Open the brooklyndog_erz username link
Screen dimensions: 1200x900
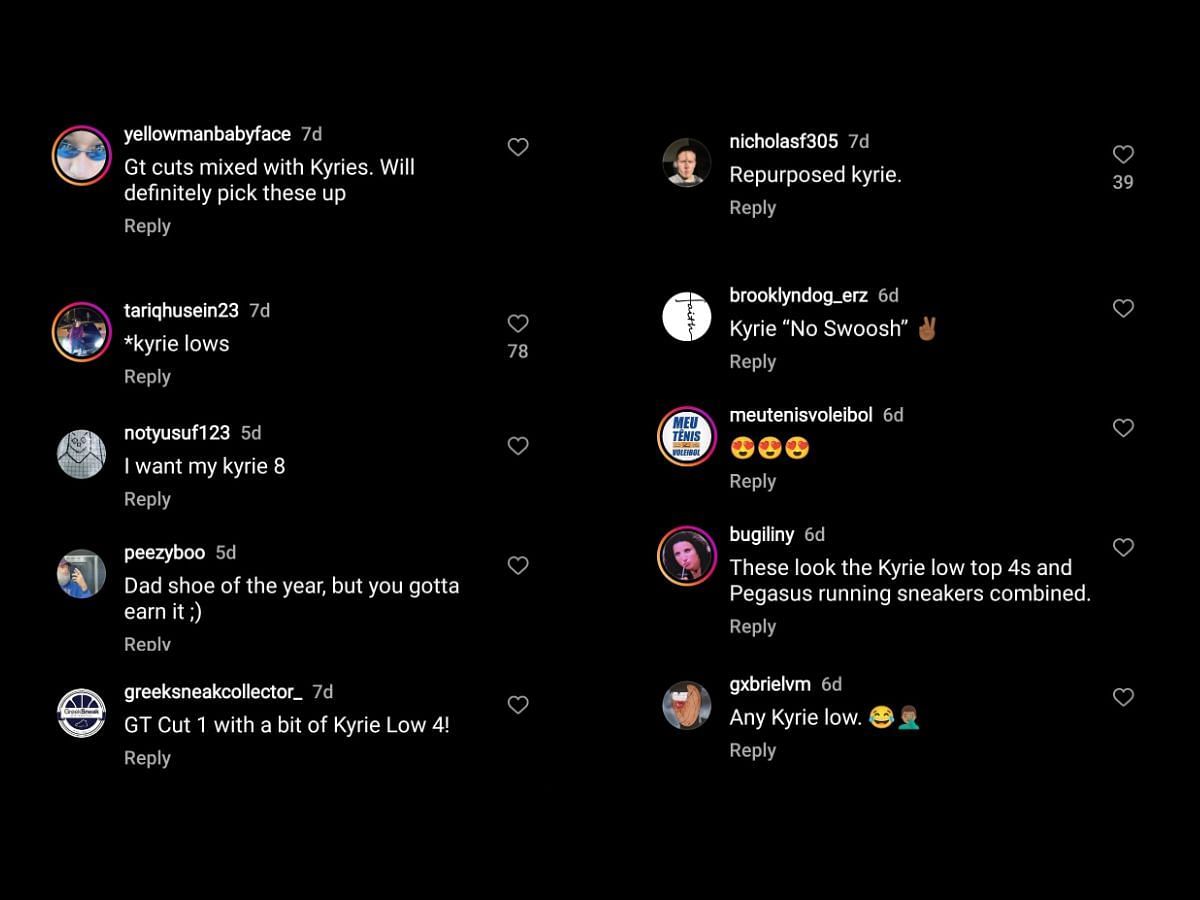click(x=799, y=295)
